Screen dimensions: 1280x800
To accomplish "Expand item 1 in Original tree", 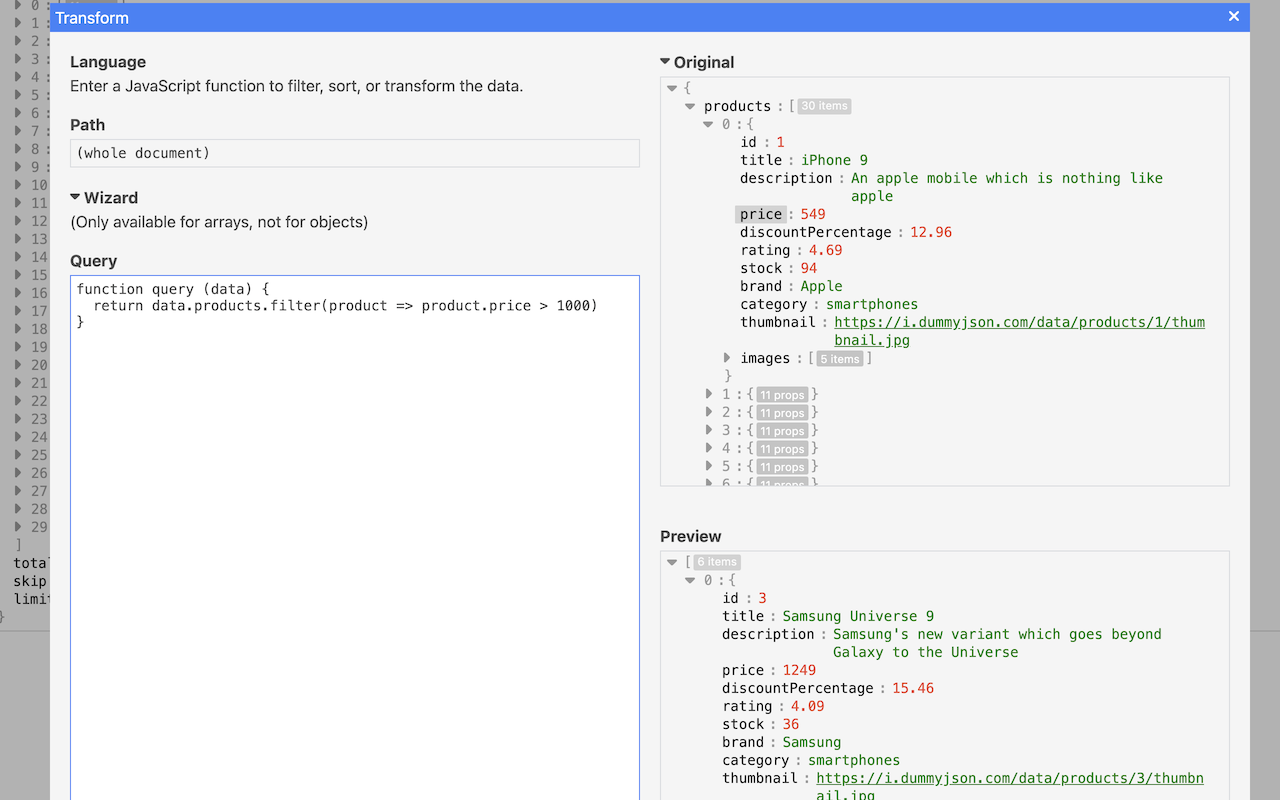I will pos(708,394).
